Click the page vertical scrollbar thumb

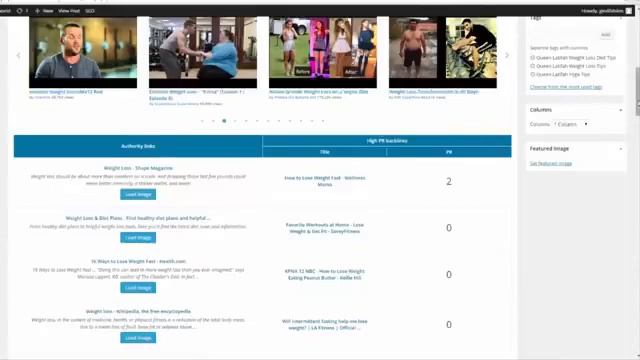click(638, 92)
